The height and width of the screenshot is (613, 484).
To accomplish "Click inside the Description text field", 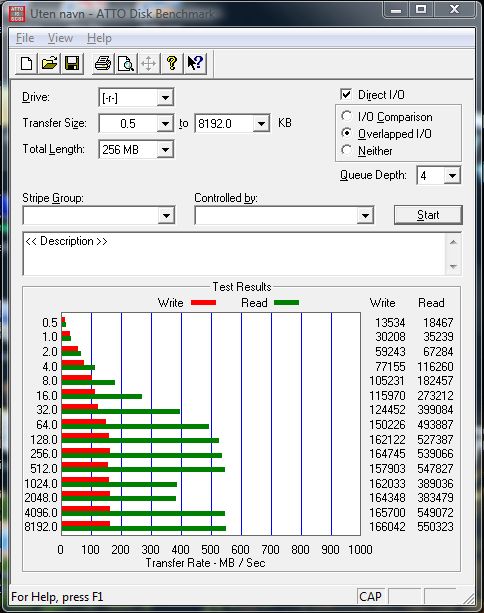I will (235, 254).
